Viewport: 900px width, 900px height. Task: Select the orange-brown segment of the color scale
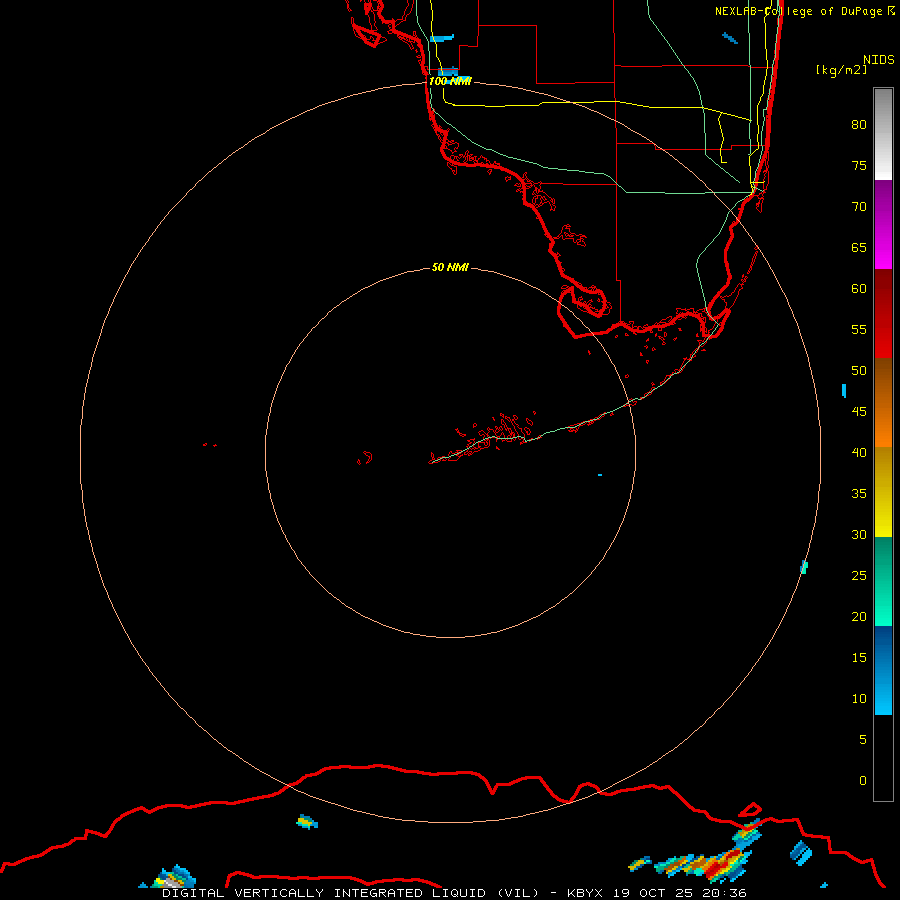[883, 403]
